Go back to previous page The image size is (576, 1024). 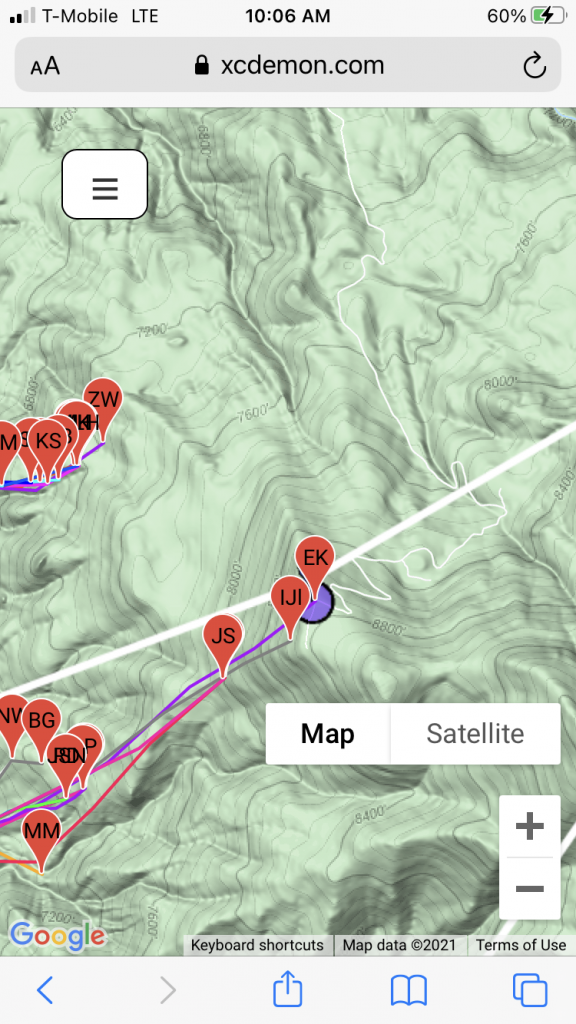pyautogui.click(x=45, y=990)
